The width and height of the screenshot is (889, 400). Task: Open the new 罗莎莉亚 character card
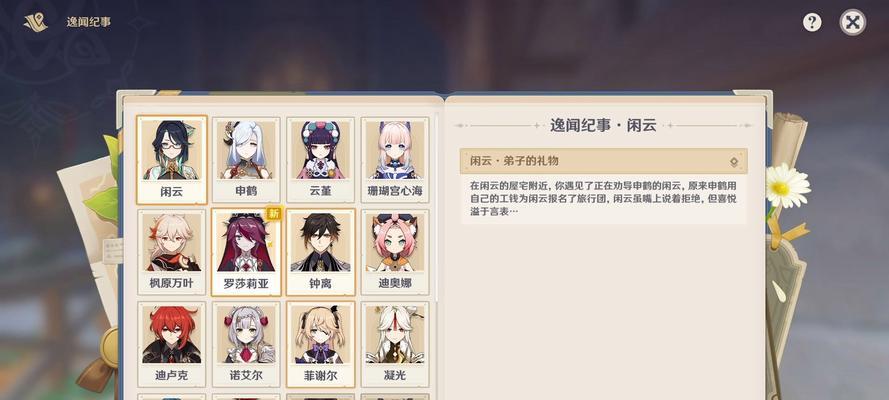click(246, 252)
